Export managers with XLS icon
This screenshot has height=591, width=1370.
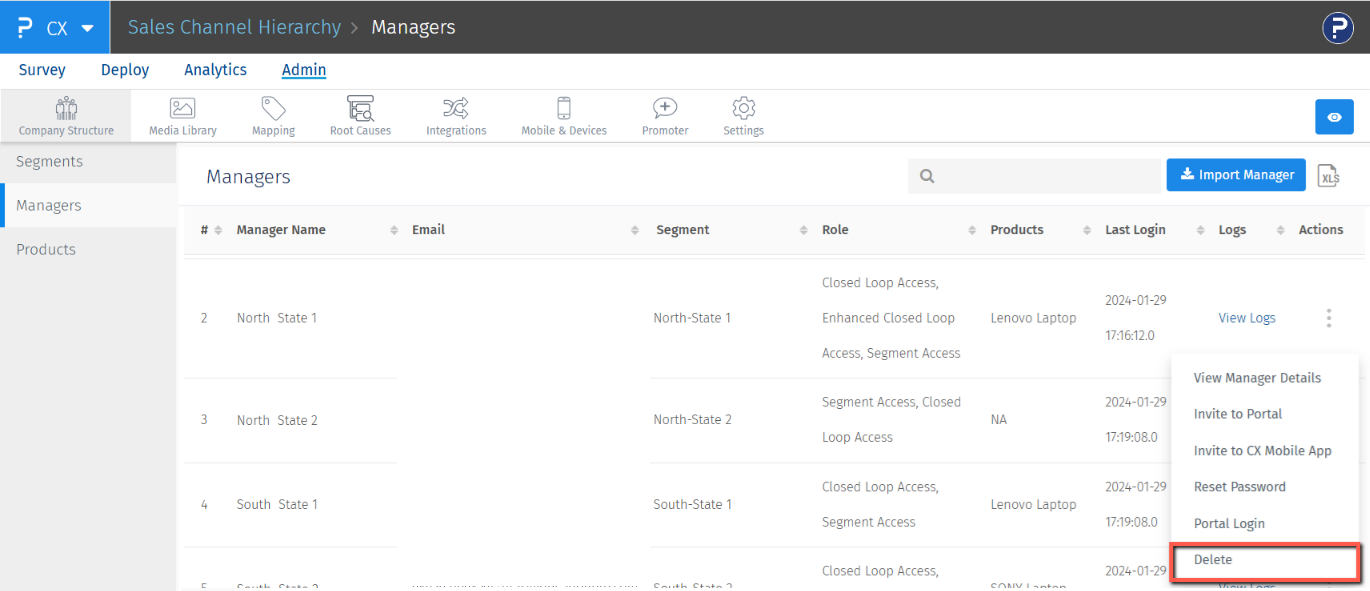tap(1328, 176)
